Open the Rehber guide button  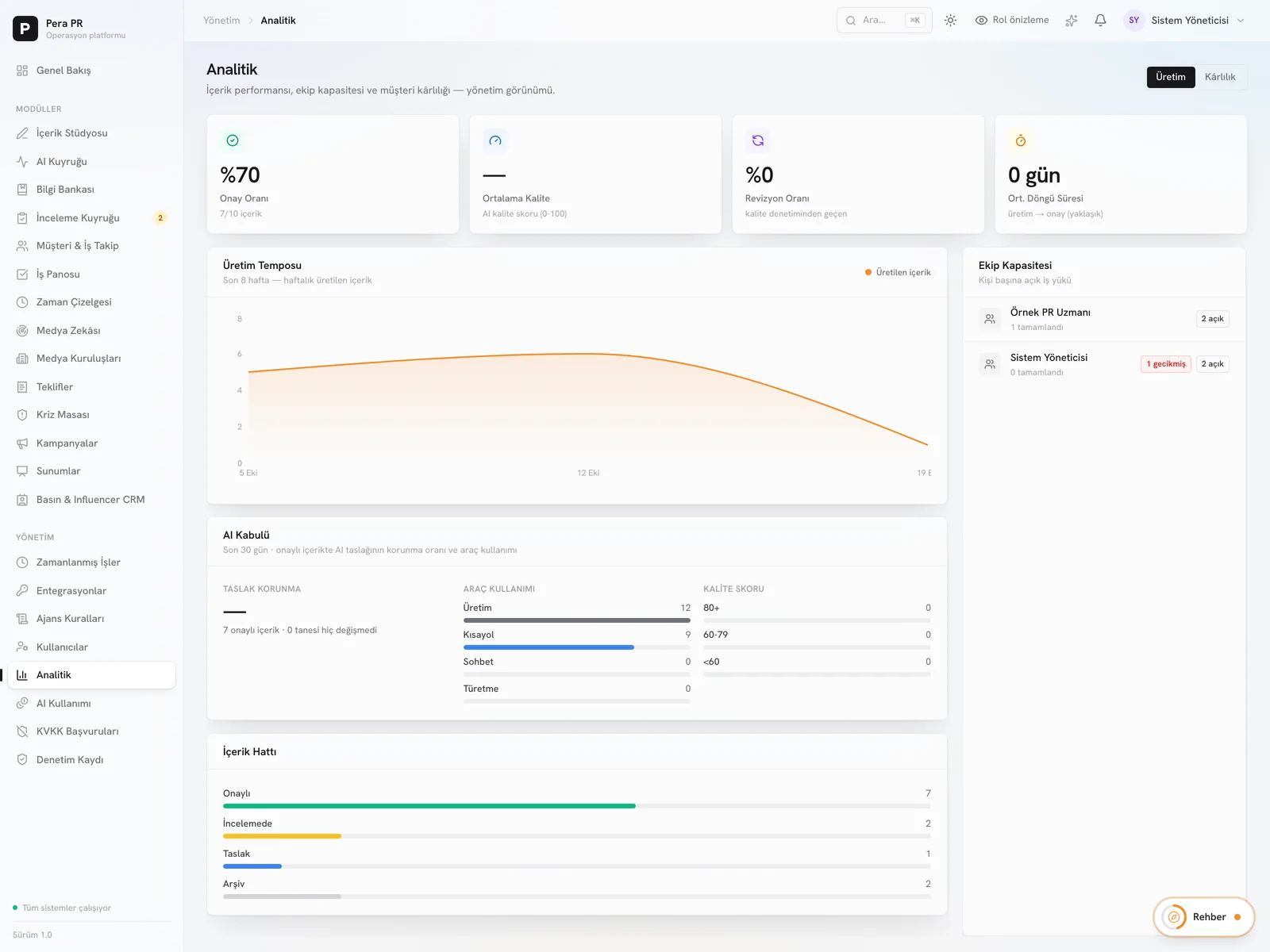click(1203, 917)
